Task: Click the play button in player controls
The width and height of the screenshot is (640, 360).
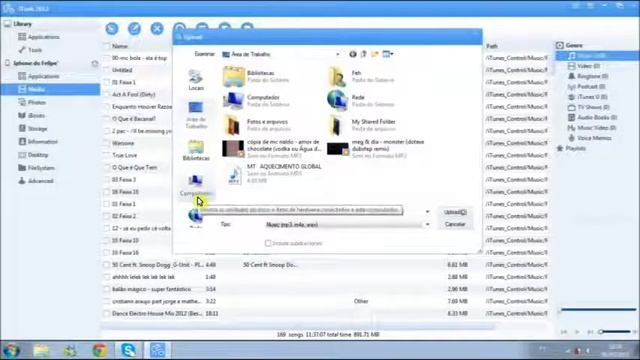Action: (x=577, y=332)
